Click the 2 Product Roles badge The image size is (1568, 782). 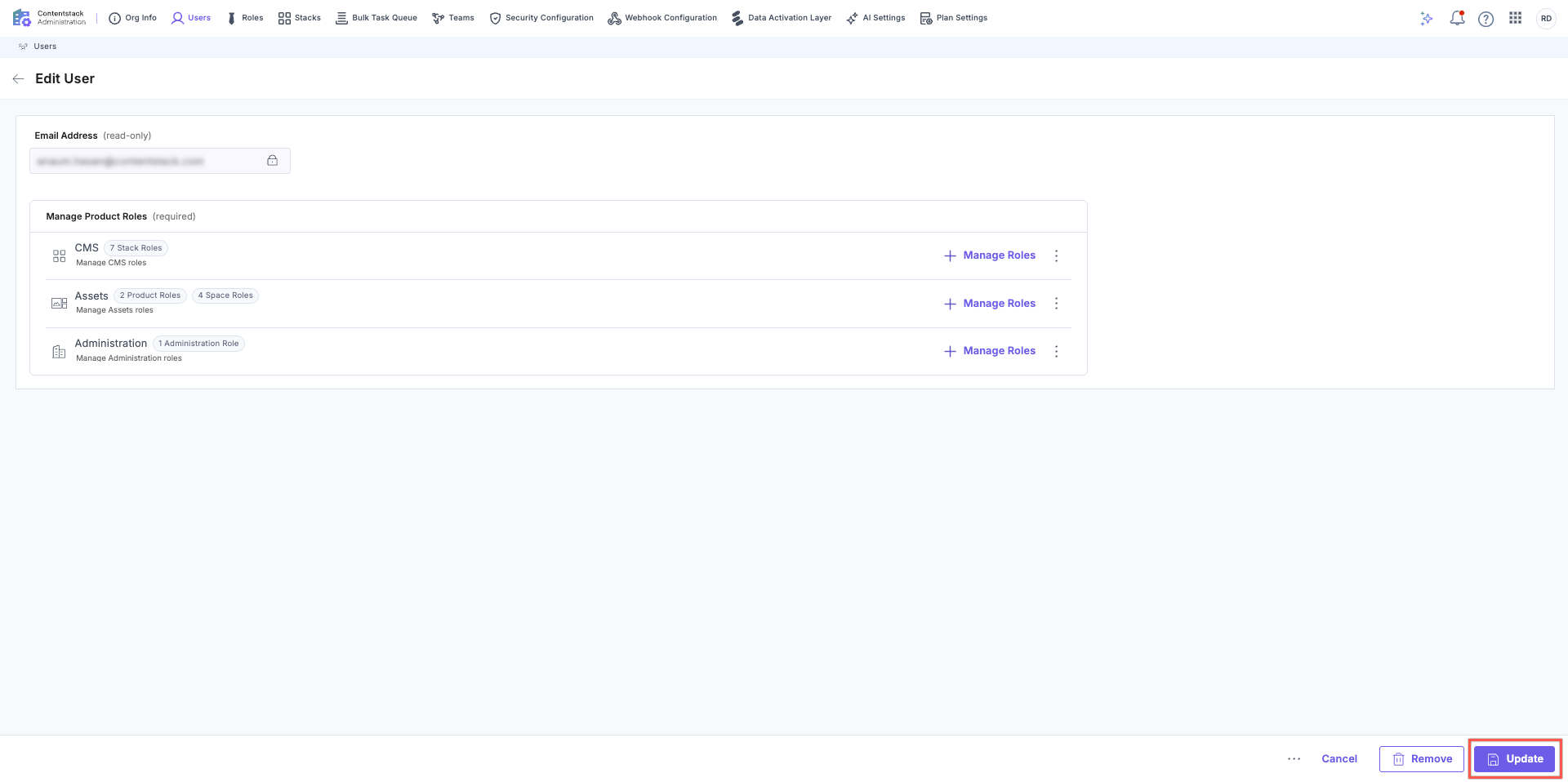(150, 295)
